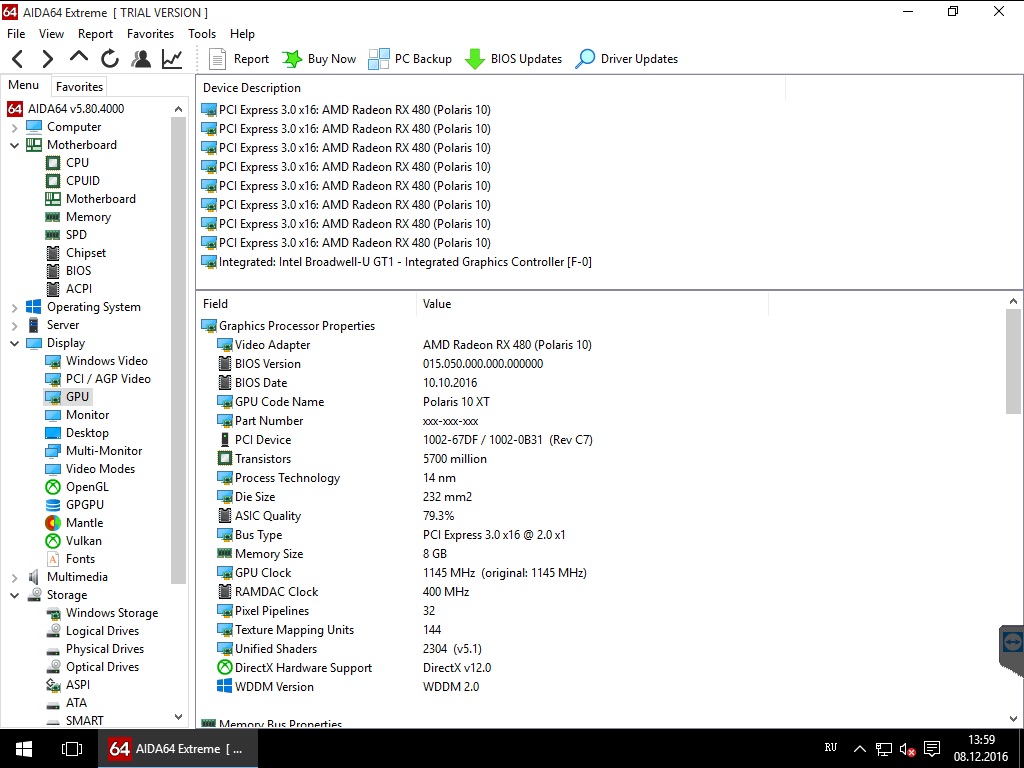Screen dimensions: 1024x768
Task: Expand the Server tree node
Action: [x=14, y=325]
